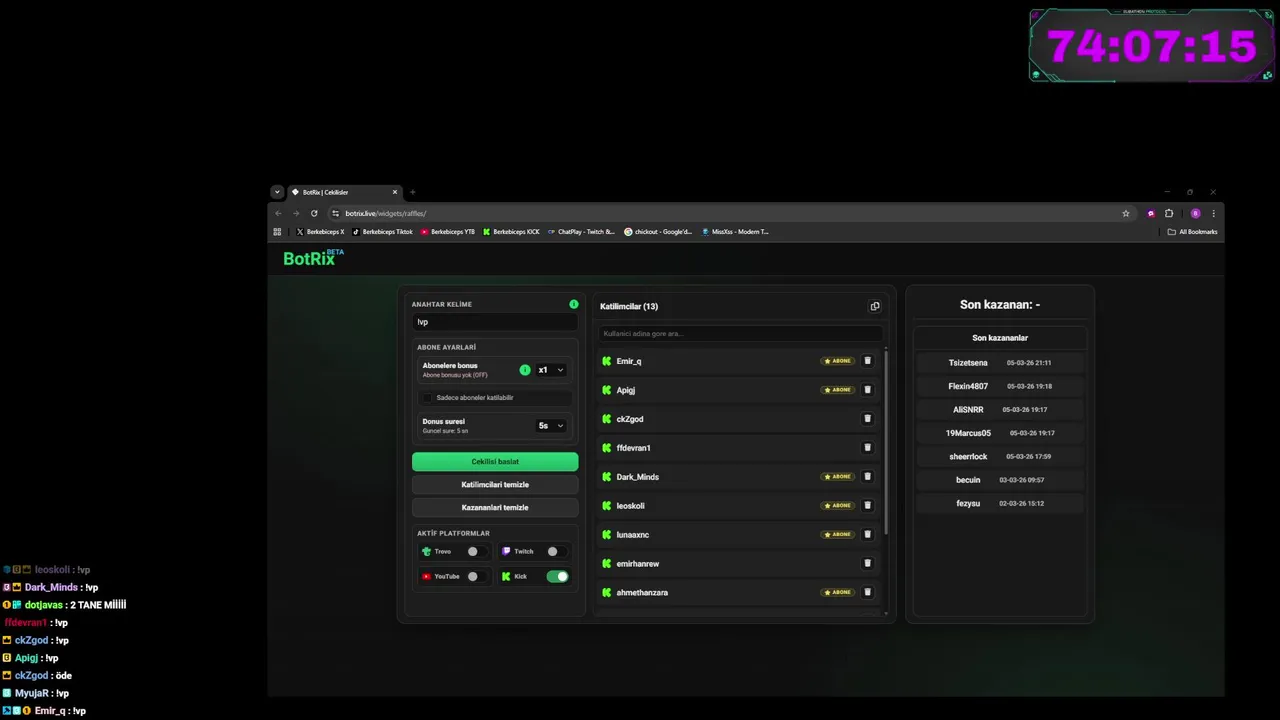This screenshot has height=720, width=1280.
Task: Click Kazananlari temizle button
Action: pos(495,507)
